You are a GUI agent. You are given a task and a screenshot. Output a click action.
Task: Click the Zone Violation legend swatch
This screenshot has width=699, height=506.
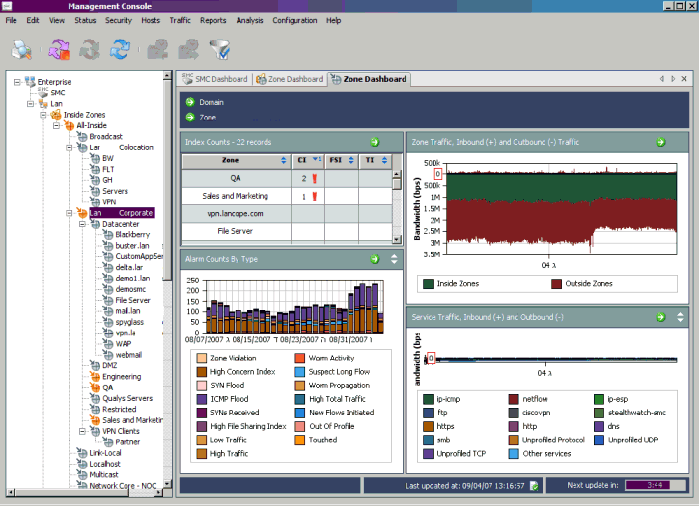[x=201, y=358]
